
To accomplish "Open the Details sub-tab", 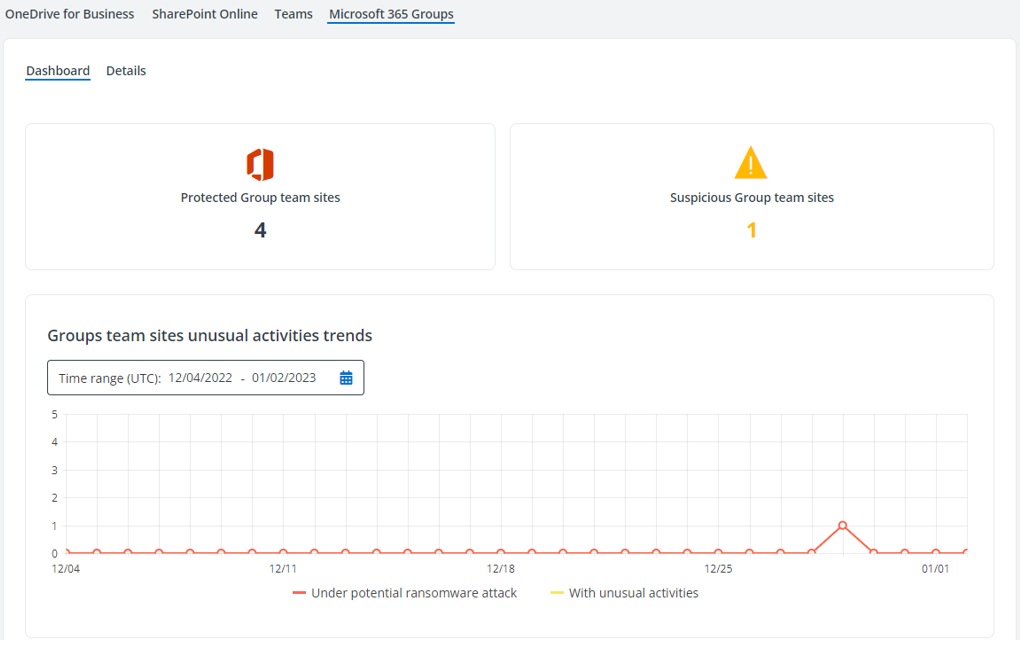I will tap(126, 71).
